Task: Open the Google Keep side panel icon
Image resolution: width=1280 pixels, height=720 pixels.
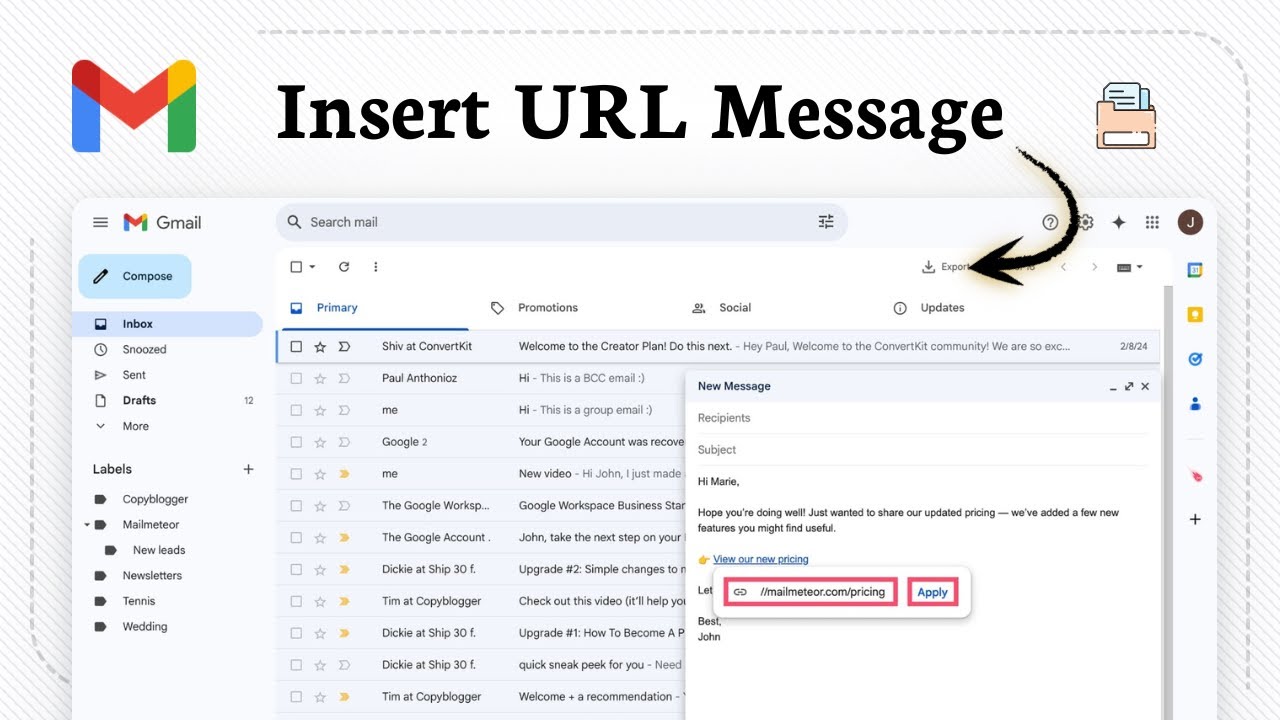Action: coord(1195,314)
